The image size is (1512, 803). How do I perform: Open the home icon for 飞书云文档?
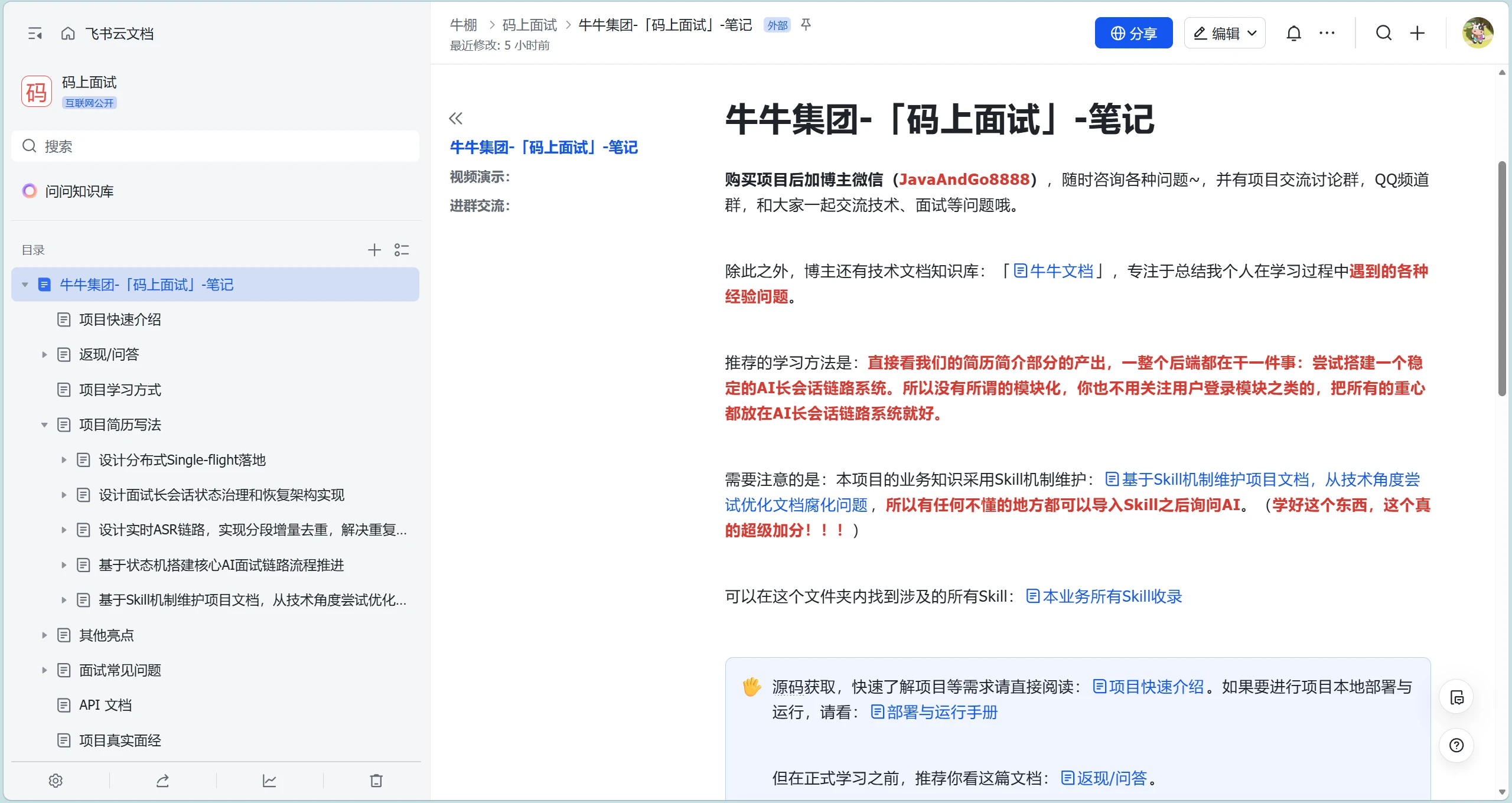coord(68,34)
